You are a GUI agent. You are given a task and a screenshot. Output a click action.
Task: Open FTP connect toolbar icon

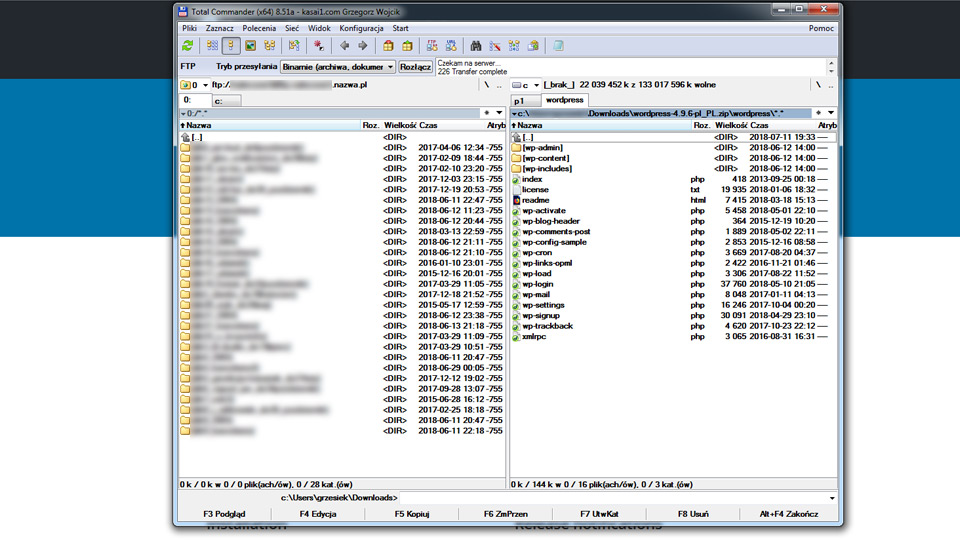coord(432,46)
